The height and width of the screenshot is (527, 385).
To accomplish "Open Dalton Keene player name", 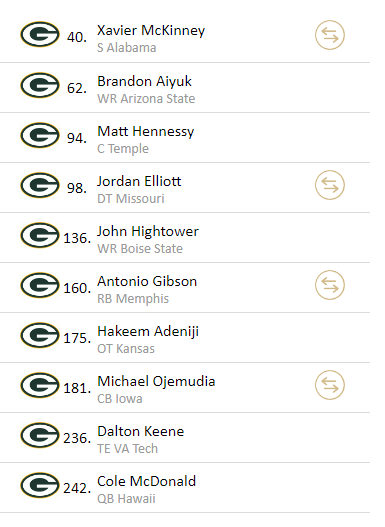I will (x=140, y=431).
